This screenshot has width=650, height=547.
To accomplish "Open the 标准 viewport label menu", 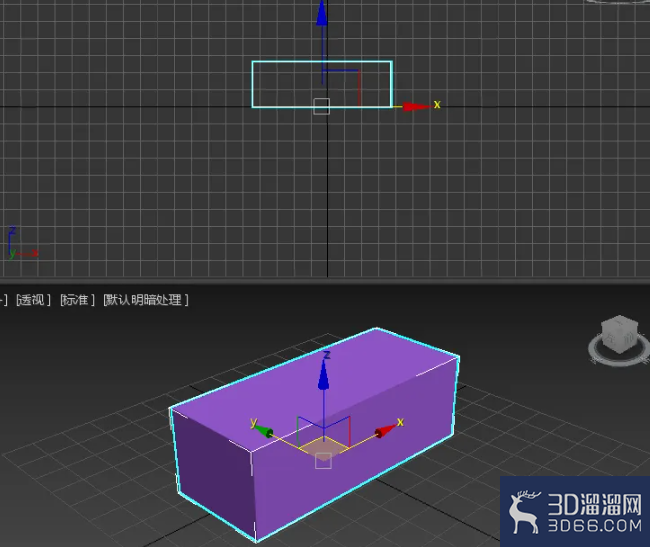I will pos(78,300).
